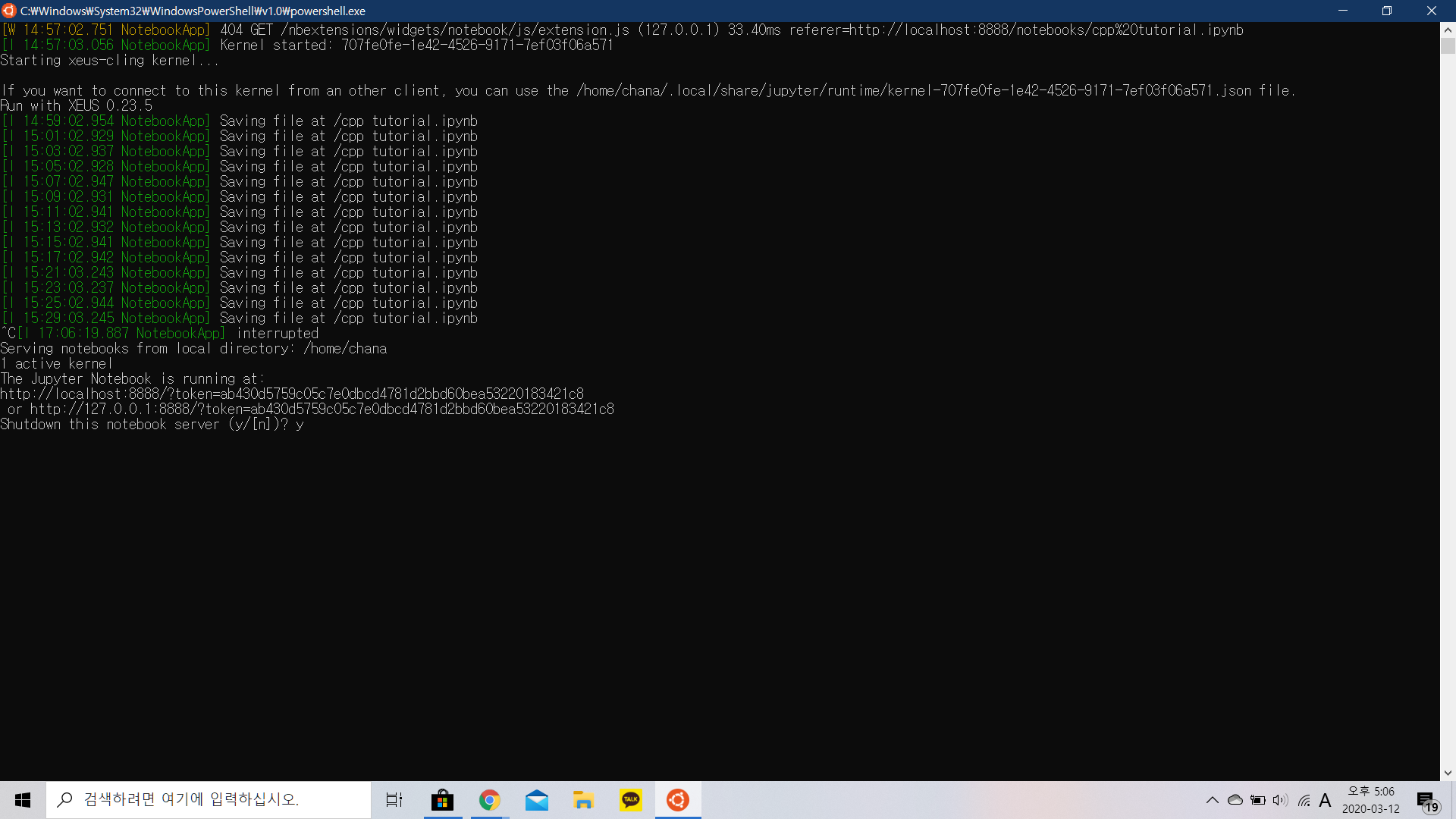Click the 15:15:02.941 Saving file log line
1456x819 pixels.
click(240, 243)
